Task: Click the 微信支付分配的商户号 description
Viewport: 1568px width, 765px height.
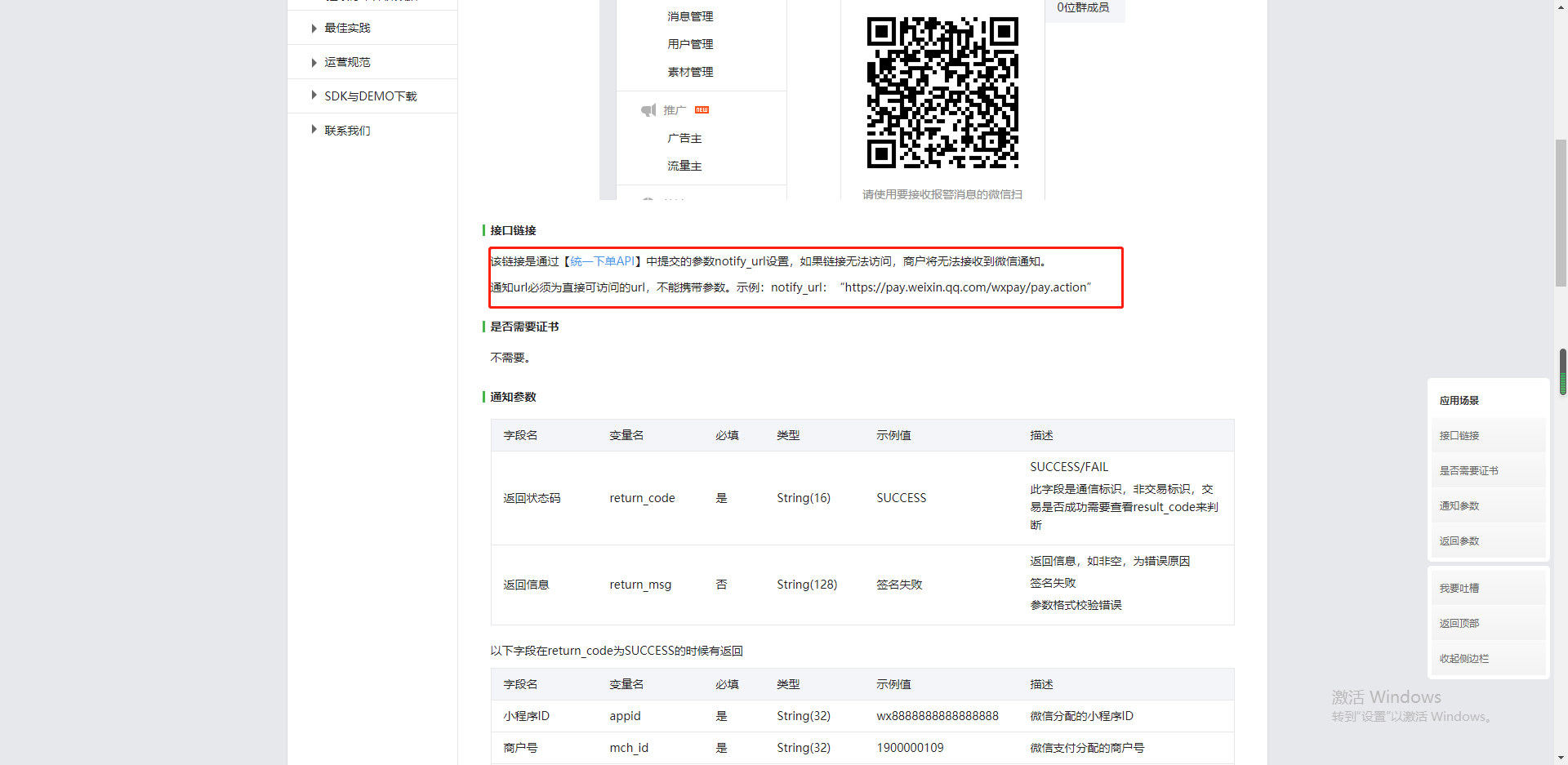Action: coord(1087,748)
